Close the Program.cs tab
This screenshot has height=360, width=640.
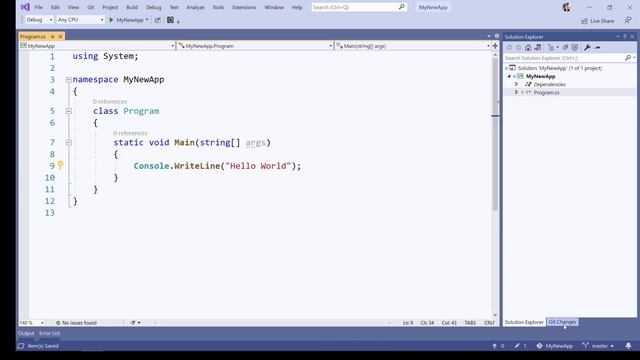tap(60, 37)
